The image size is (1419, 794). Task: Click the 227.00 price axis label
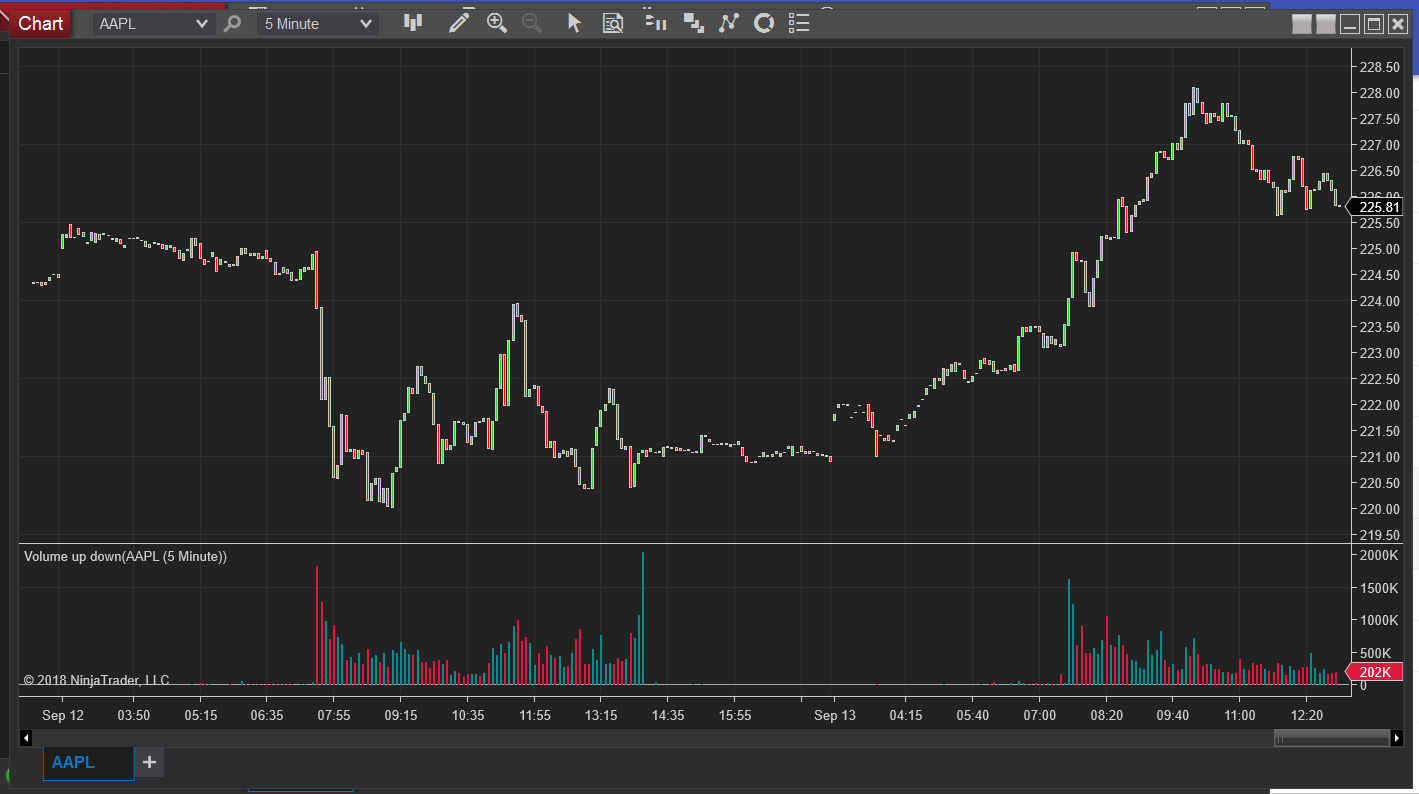(x=1379, y=145)
